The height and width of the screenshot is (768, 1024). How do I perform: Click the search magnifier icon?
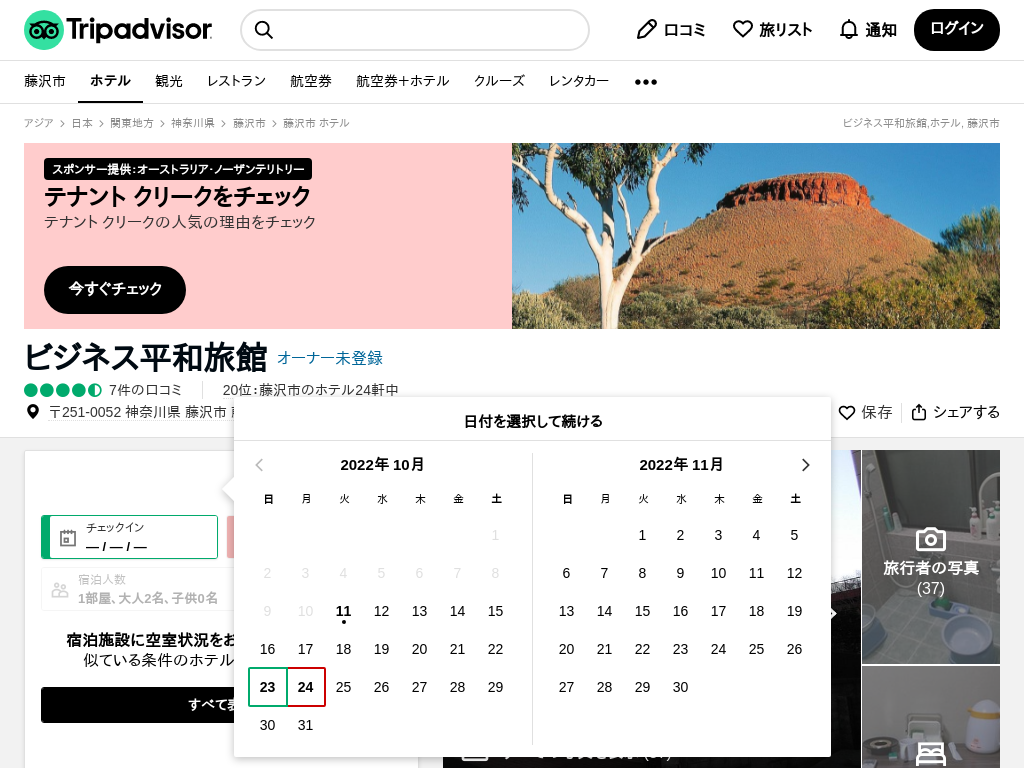click(x=263, y=30)
